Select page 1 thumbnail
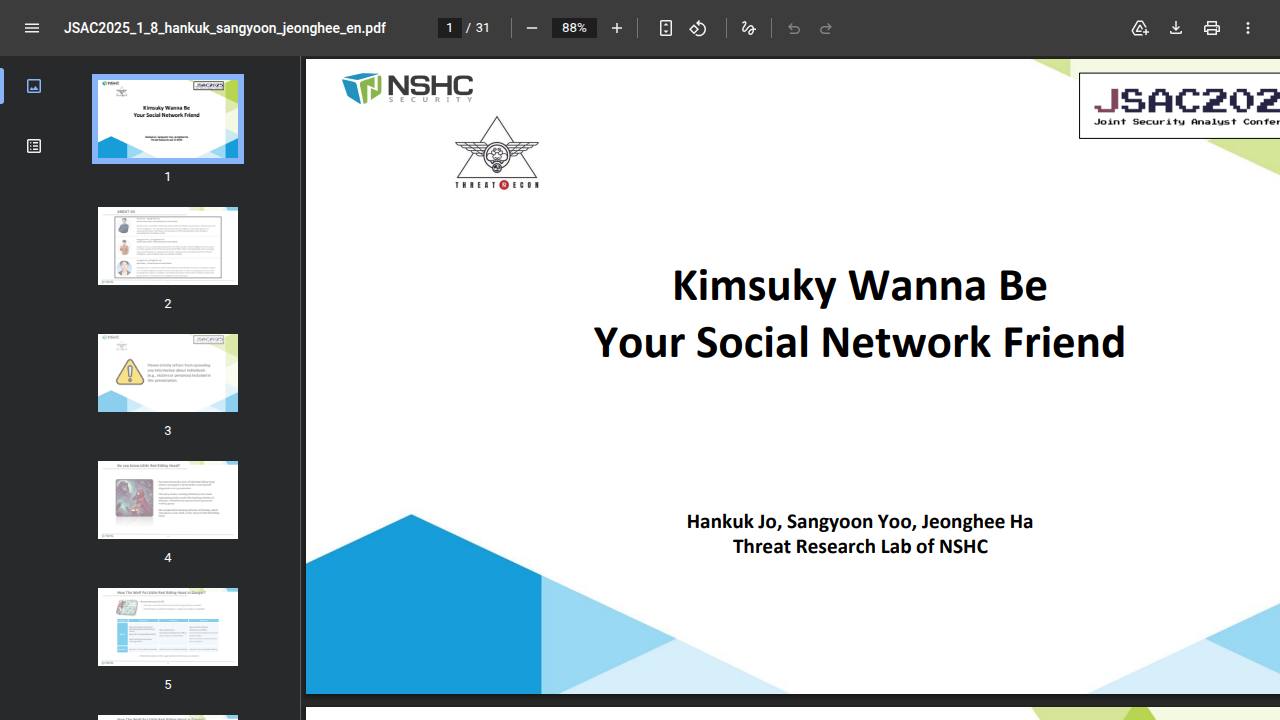Screen dimensions: 1280x720 [x=168, y=119]
